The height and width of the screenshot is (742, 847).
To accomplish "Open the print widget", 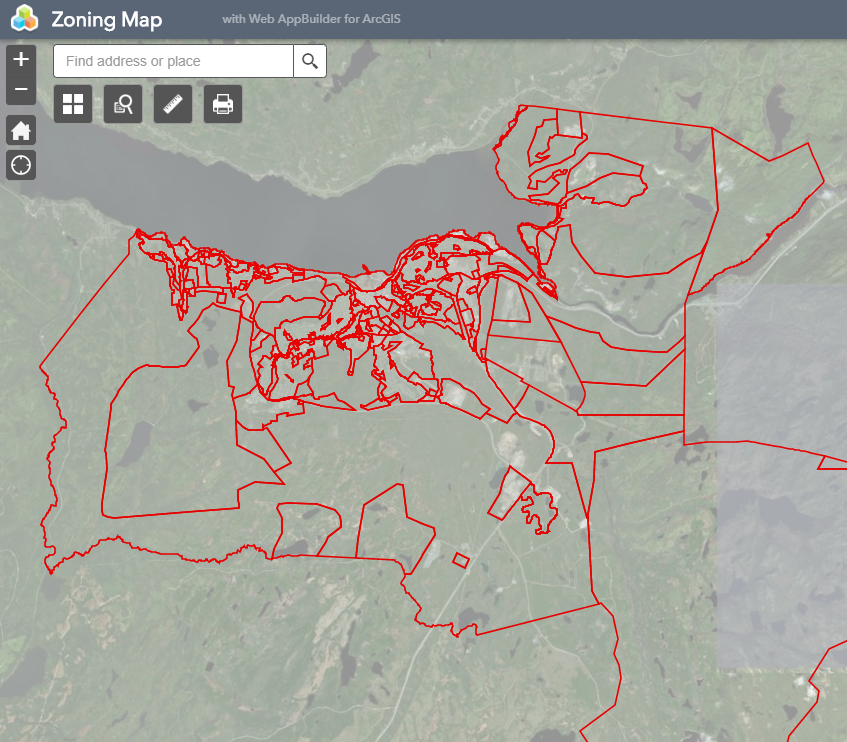I will pyautogui.click(x=223, y=104).
